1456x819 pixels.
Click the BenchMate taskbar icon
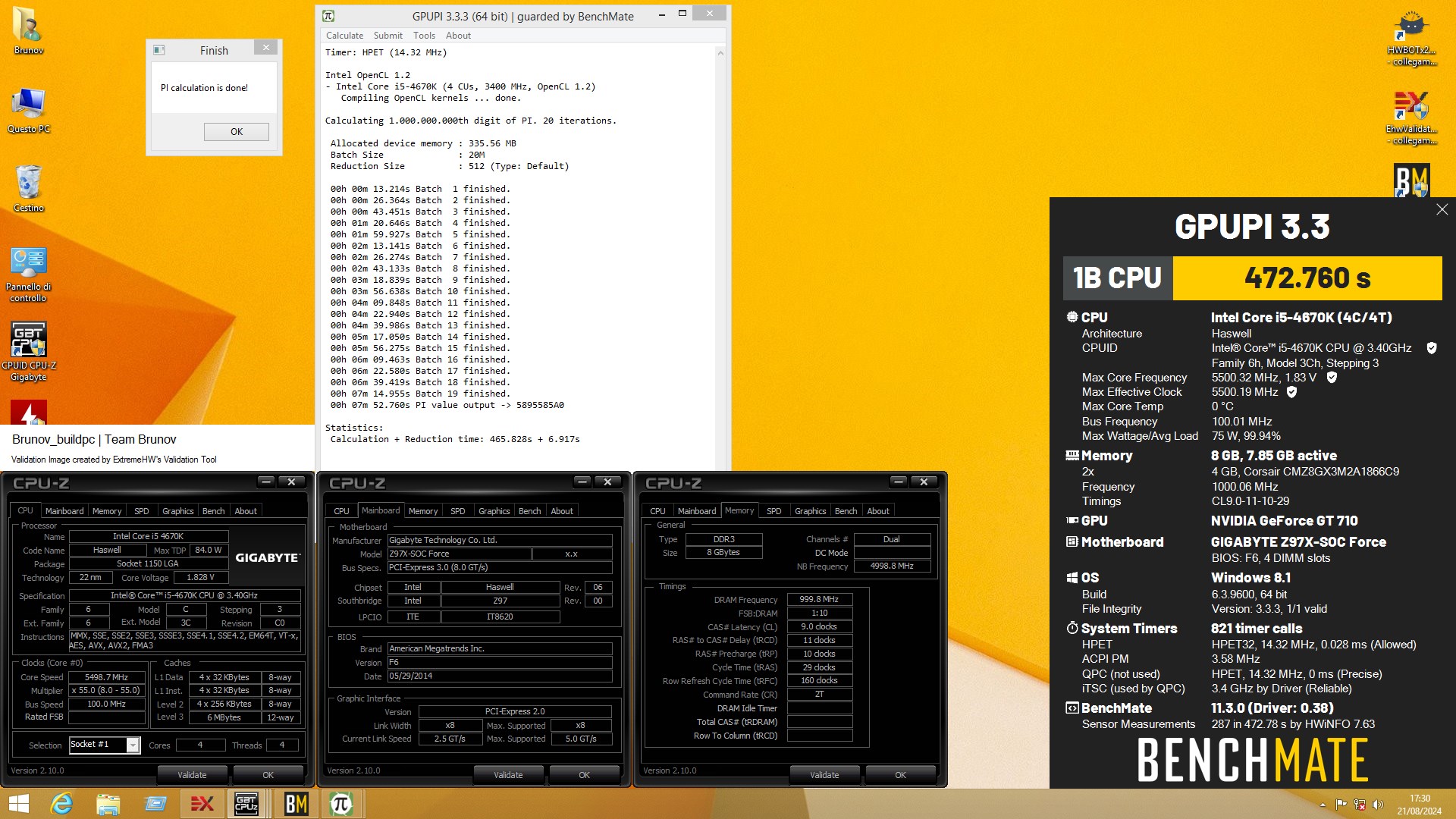click(296, 804)
